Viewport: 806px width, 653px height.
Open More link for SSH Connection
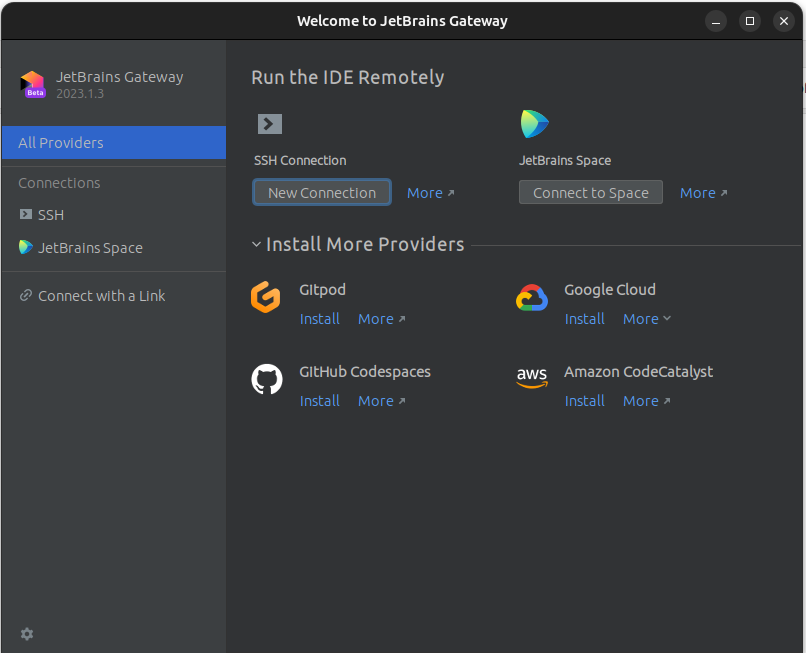(431, 193)
